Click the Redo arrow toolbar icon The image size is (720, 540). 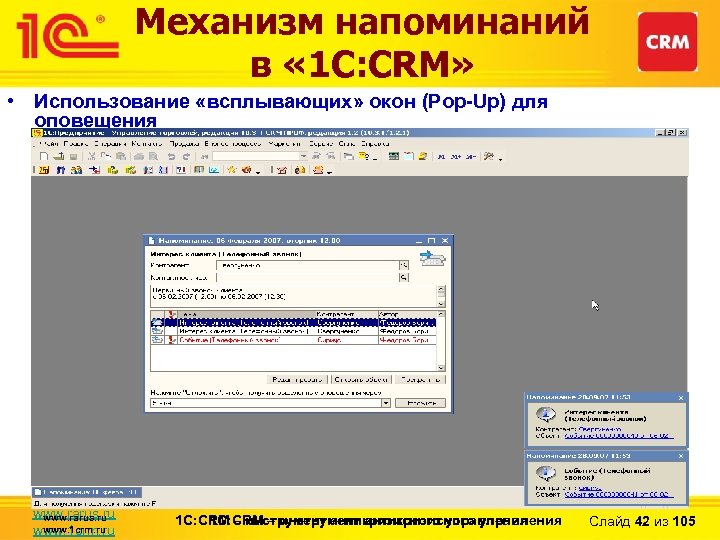pyautogui.click(x=186, y=157)
